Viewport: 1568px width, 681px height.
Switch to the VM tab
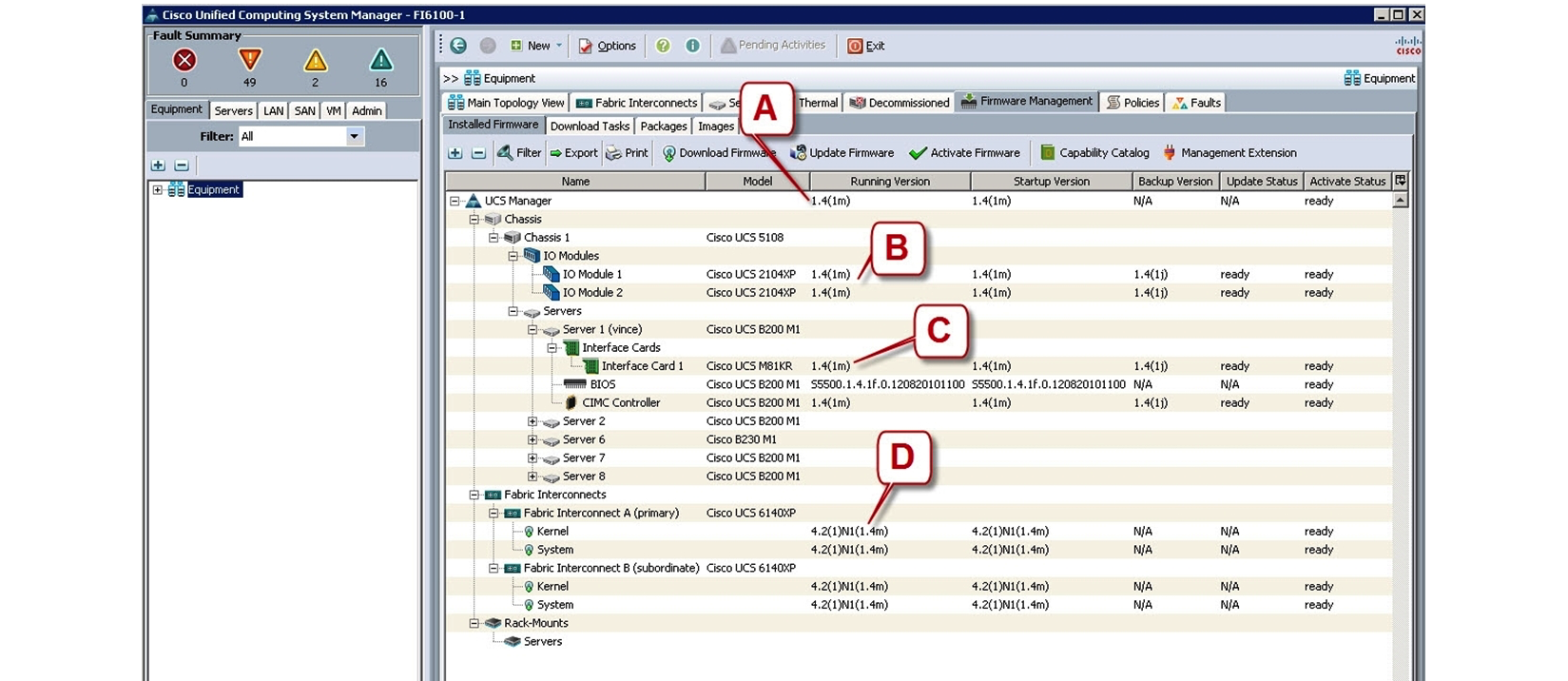[334, 110]
